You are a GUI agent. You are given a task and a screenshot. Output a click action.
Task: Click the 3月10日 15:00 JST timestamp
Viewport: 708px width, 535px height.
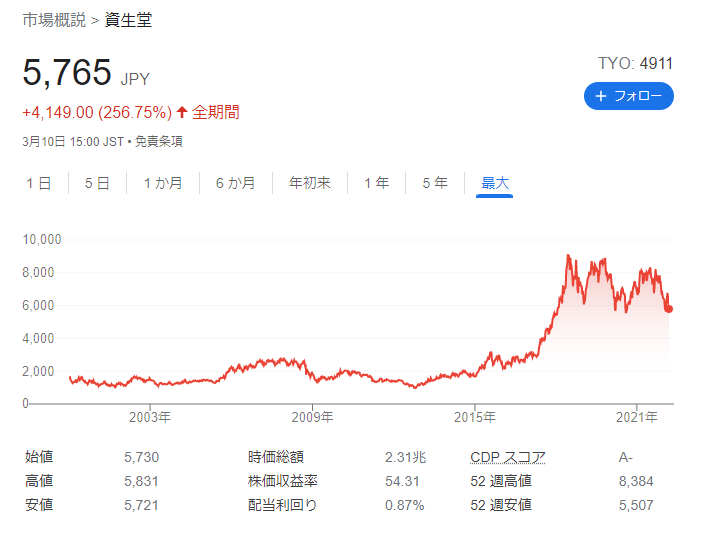[73, 142]
